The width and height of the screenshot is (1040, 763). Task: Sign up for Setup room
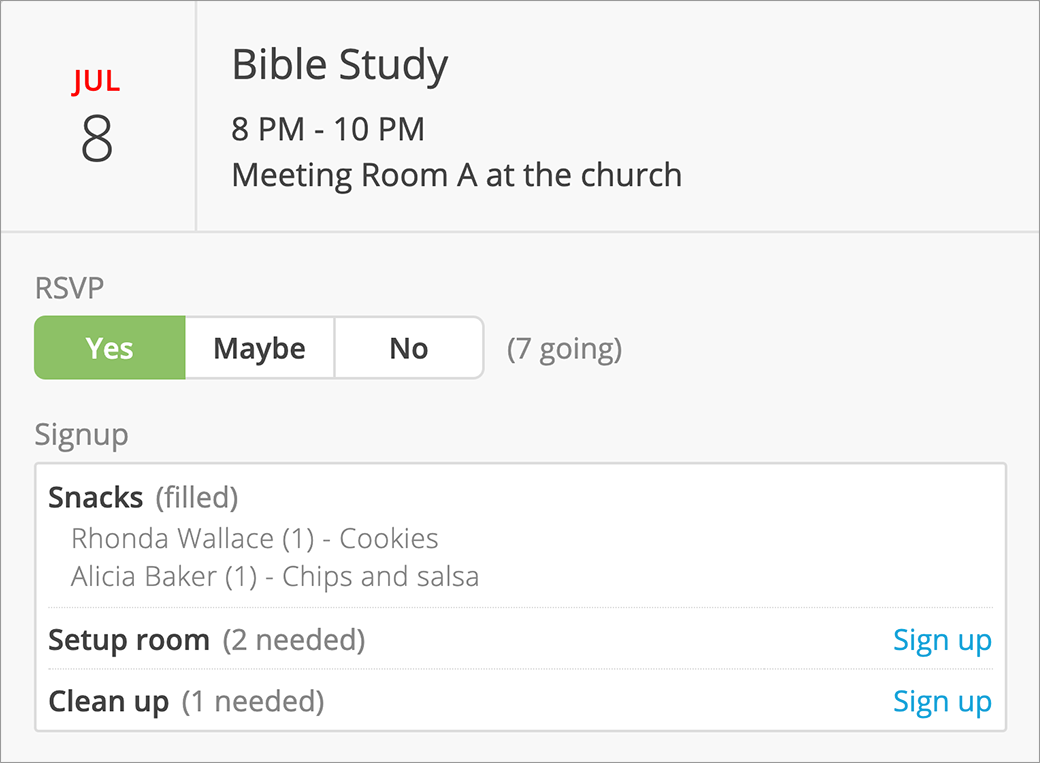942,640
